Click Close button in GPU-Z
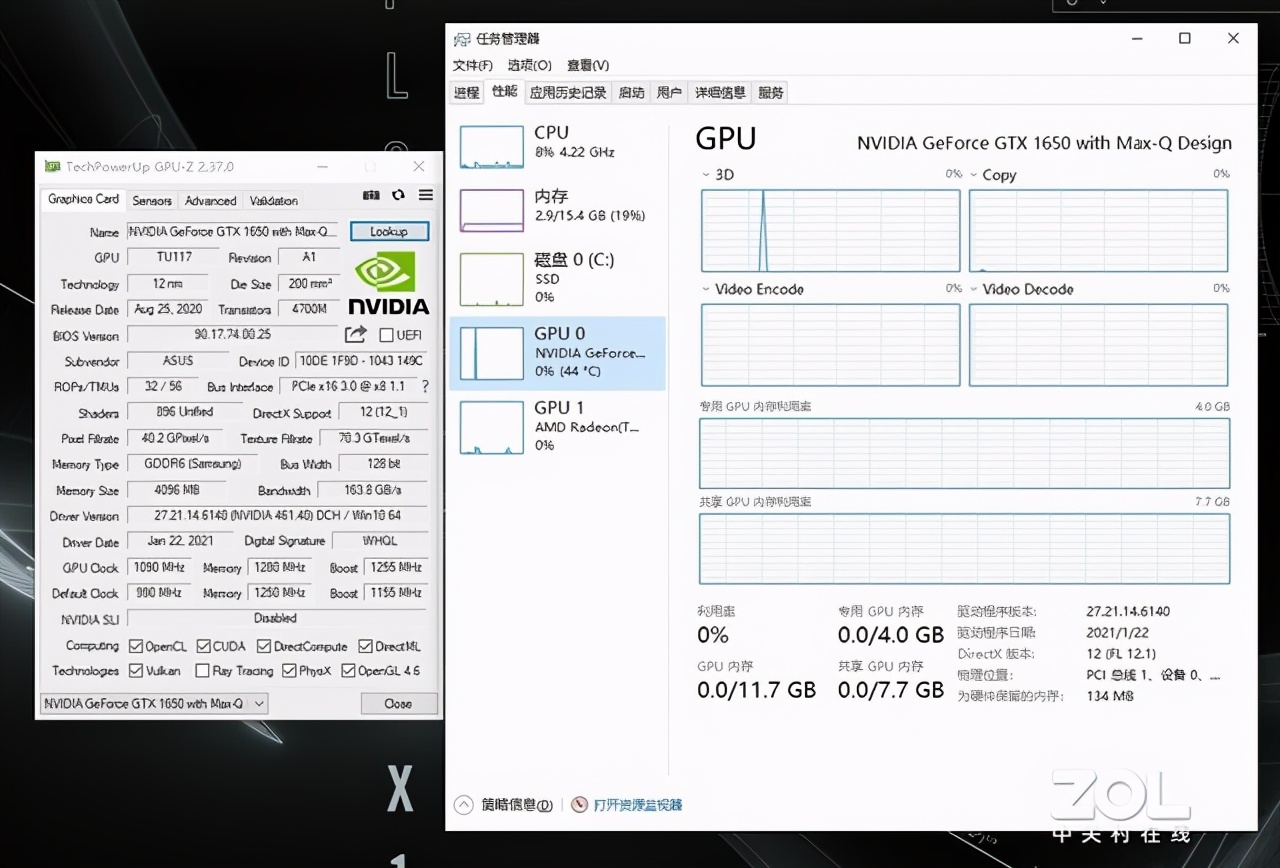 (398, 703)
